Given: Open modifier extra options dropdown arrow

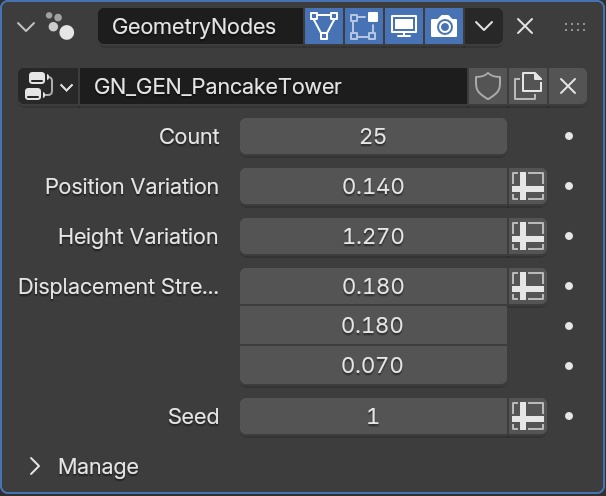Looking at the screenshot, I should pyautogui.click(x=484, y=27).
